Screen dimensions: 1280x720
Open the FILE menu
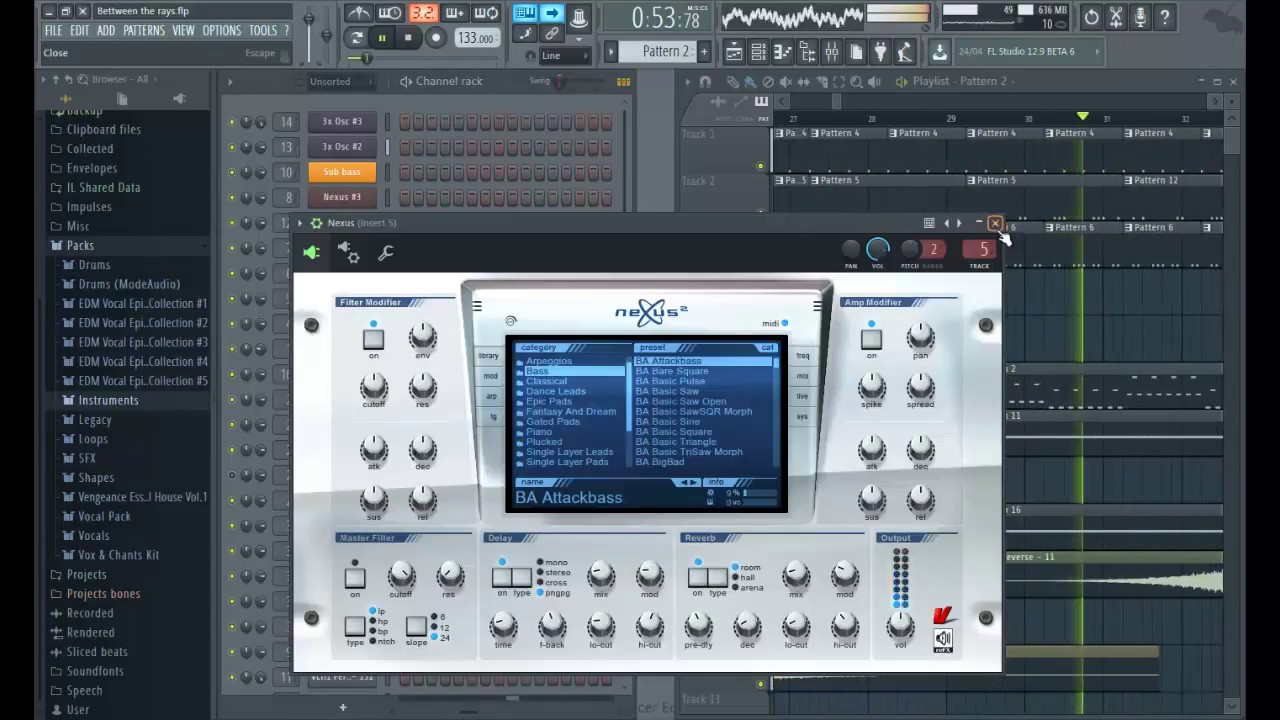click(x=53, y=31)
